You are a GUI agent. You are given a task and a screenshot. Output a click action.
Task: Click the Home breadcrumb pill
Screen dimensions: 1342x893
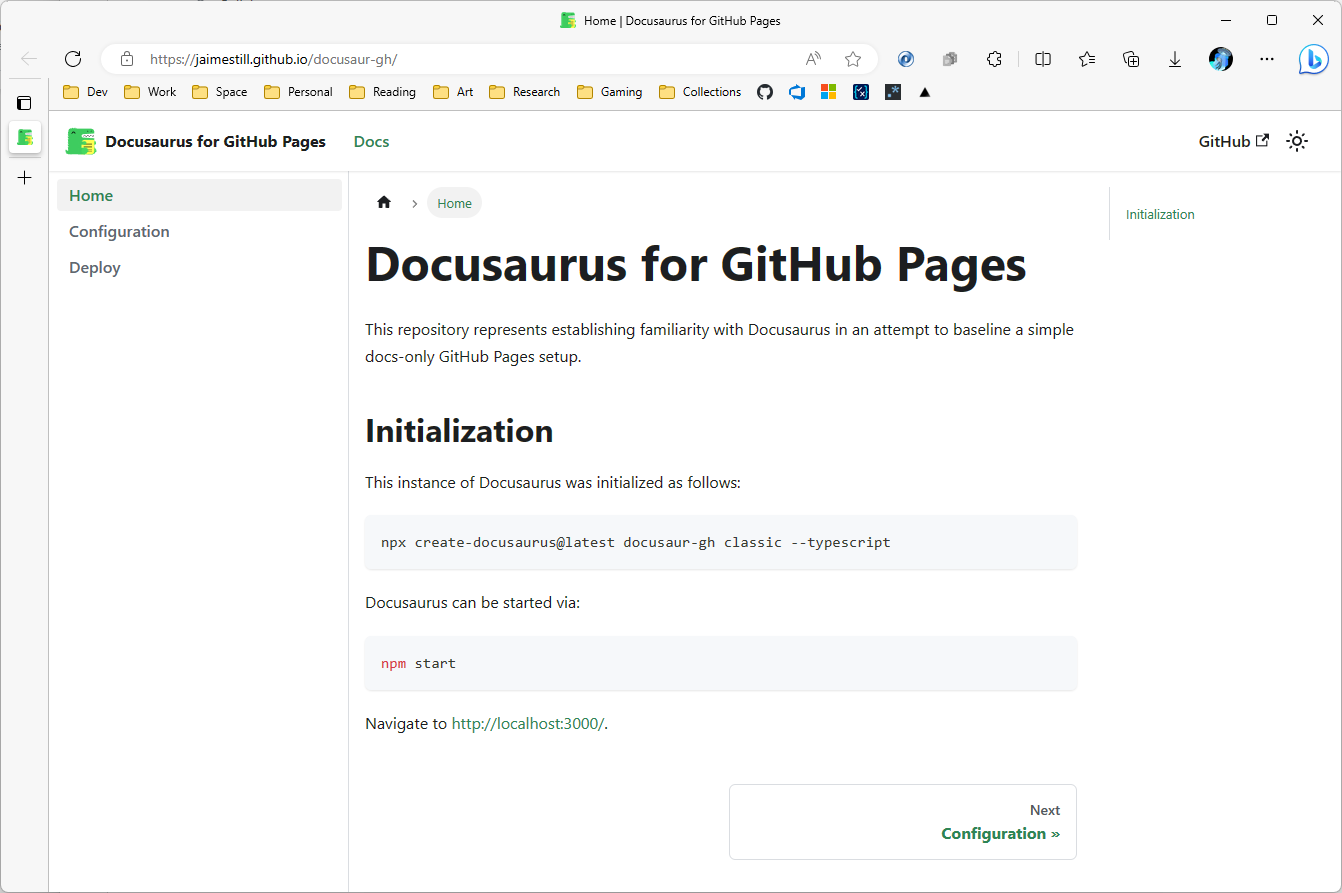click(x=454, y=203)
